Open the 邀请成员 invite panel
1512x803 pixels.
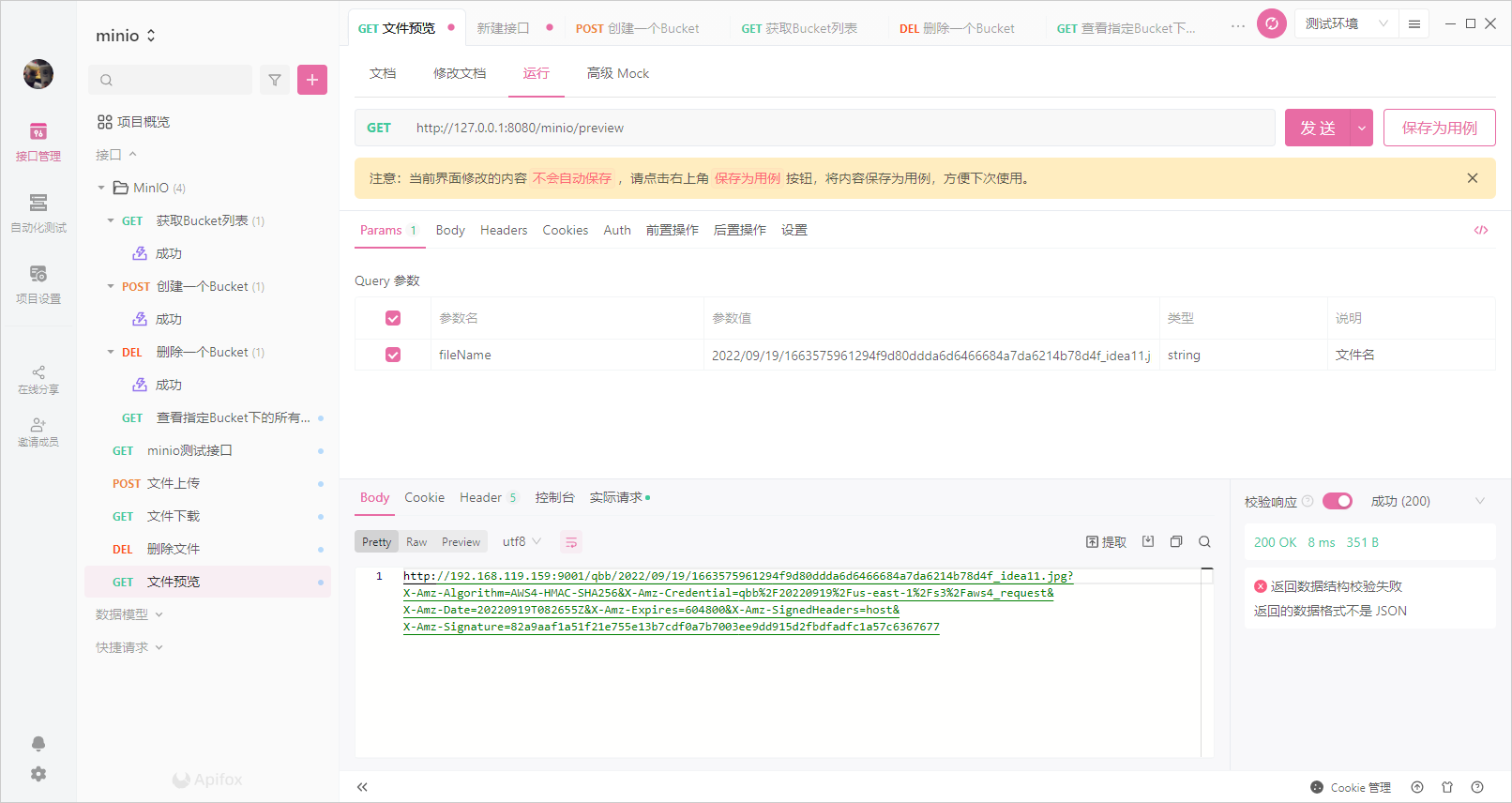tap(38, 432)
